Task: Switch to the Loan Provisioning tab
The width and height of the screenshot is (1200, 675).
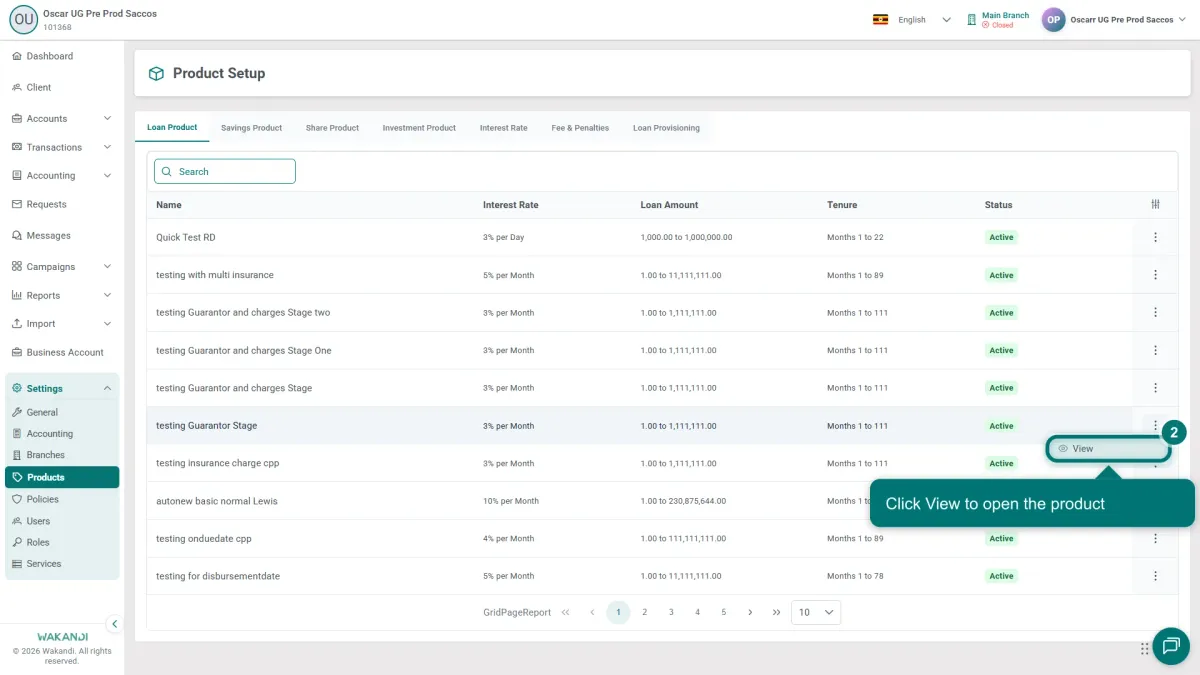Action: (x=666, y=128)
